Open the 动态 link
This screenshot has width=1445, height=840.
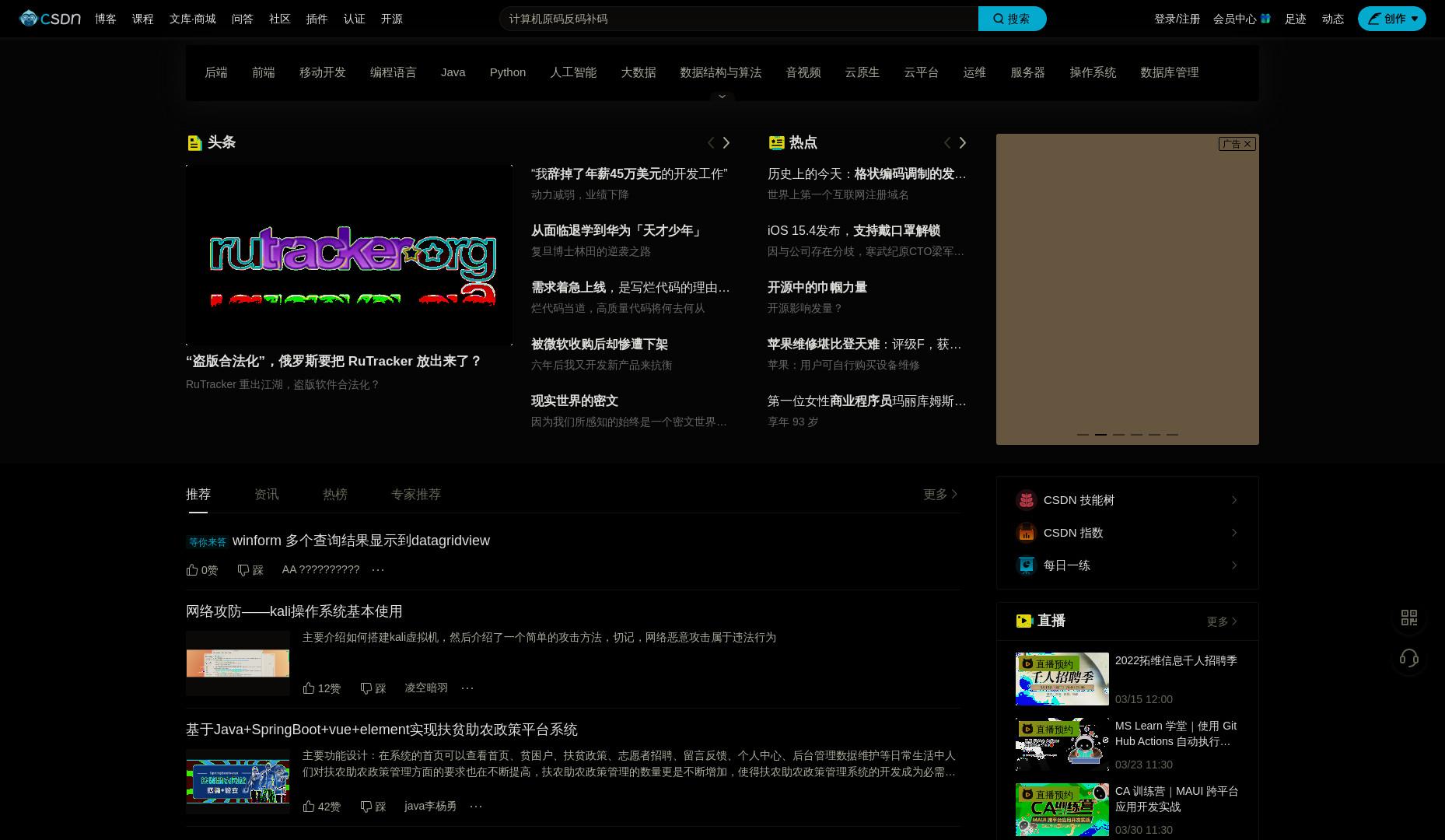[x=1333, y=19]
